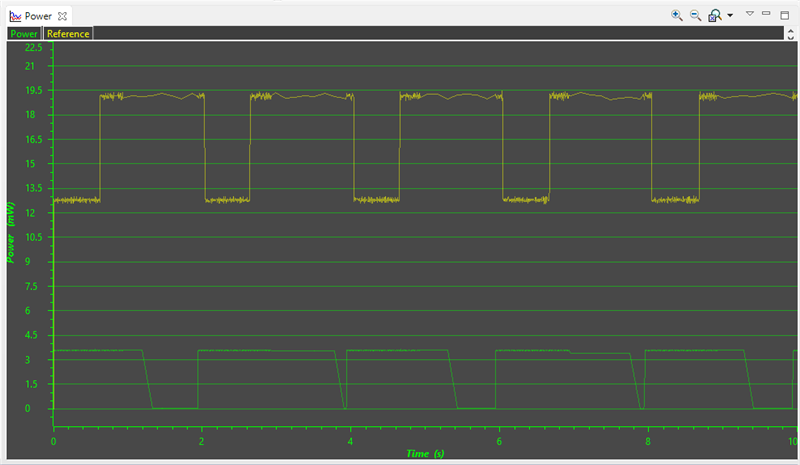Click the 16.5 value on the power axis
Screen dimensions: 800x465
(34, 139)
